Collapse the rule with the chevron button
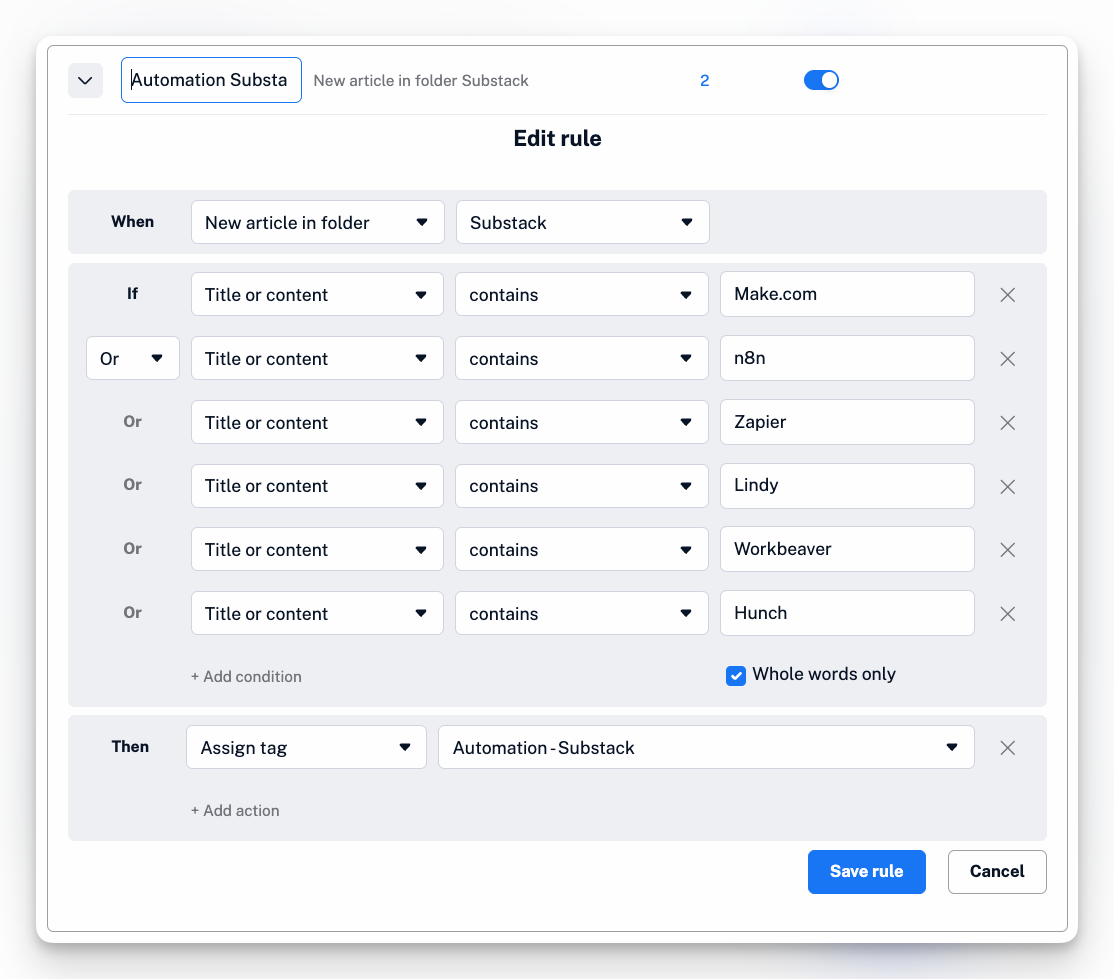Image resolution: width=1114 pixels, height=979 pixels. point(85,80)
